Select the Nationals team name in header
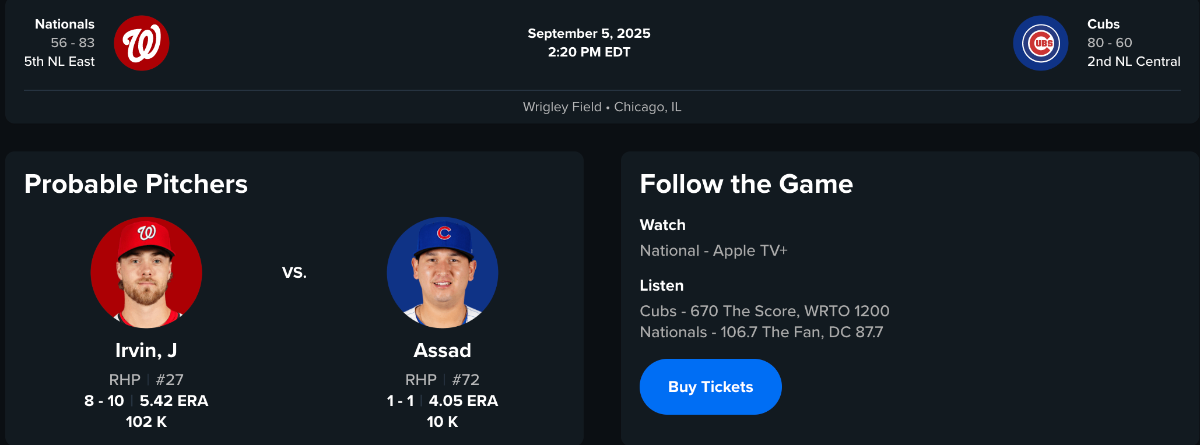The width and height of the screenshot is (1200, 445). 65,23
